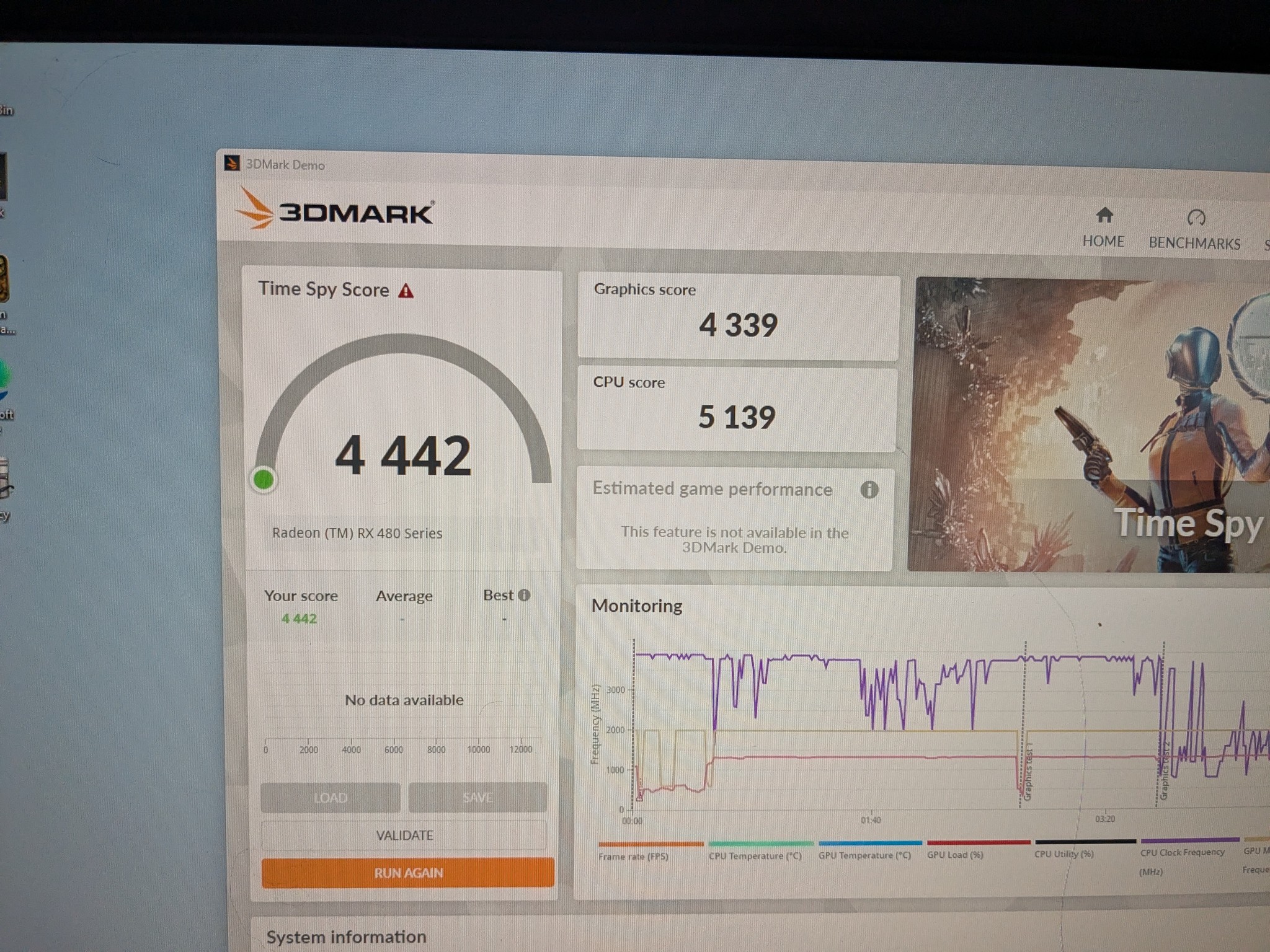This screenshot has height=952, width=1270.
Task: Open the BENCHMARKS gauge icon
Action: [x=1196, y=218]
